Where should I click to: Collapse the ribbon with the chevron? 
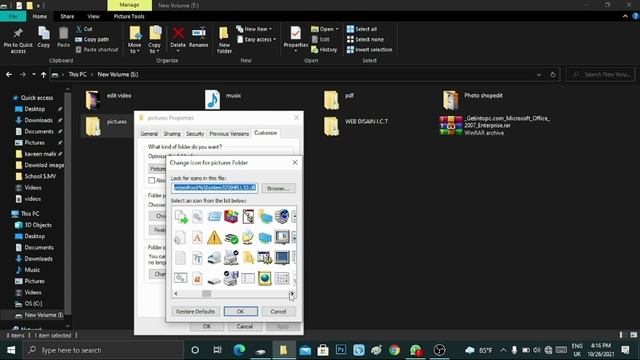click(x=625, y=16)
